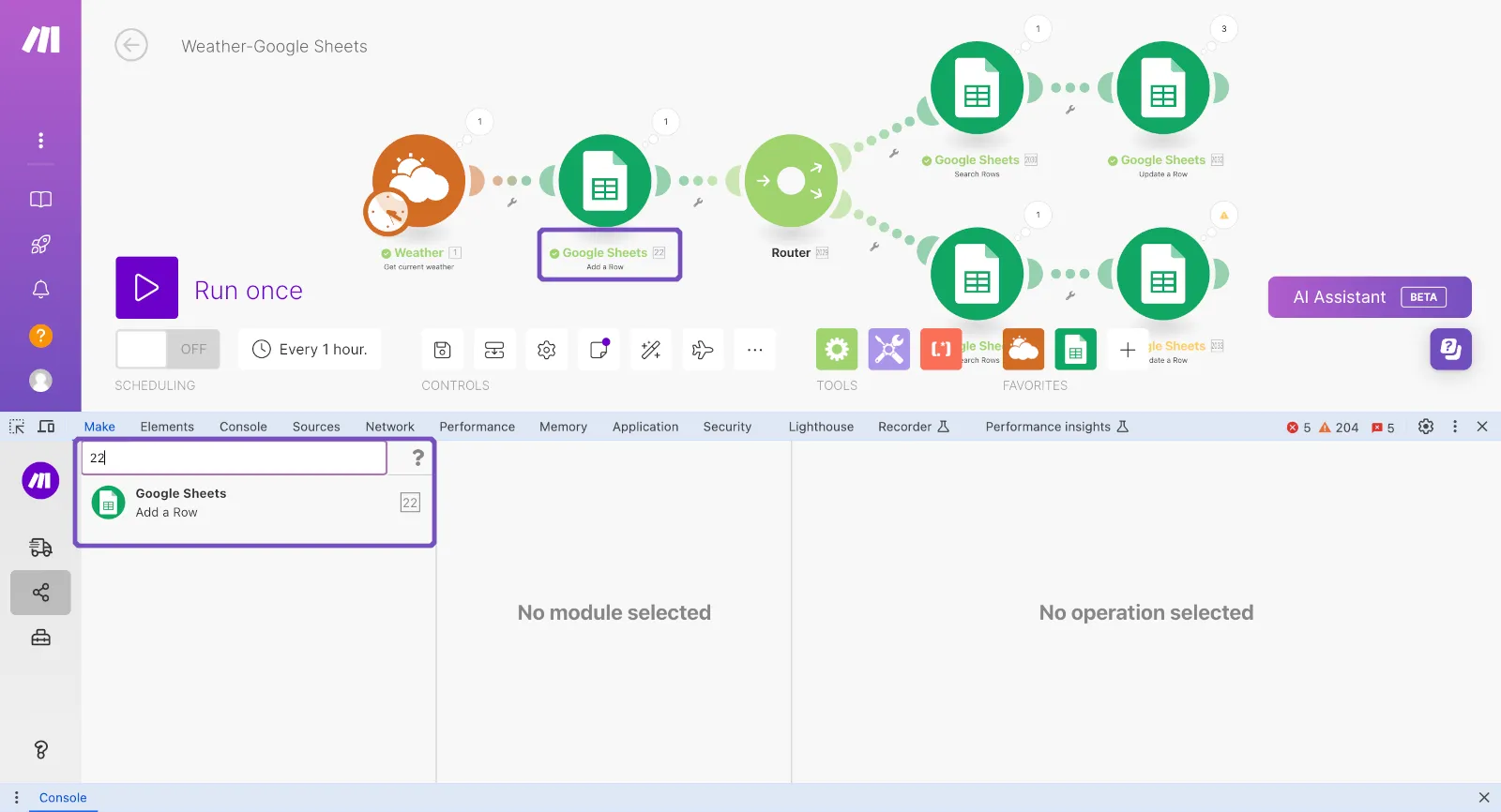Image resolution: width=1501 pixels, height=812 pixels.
Task: Save the scenario with the disk icon
Action: tap(443, 350)
